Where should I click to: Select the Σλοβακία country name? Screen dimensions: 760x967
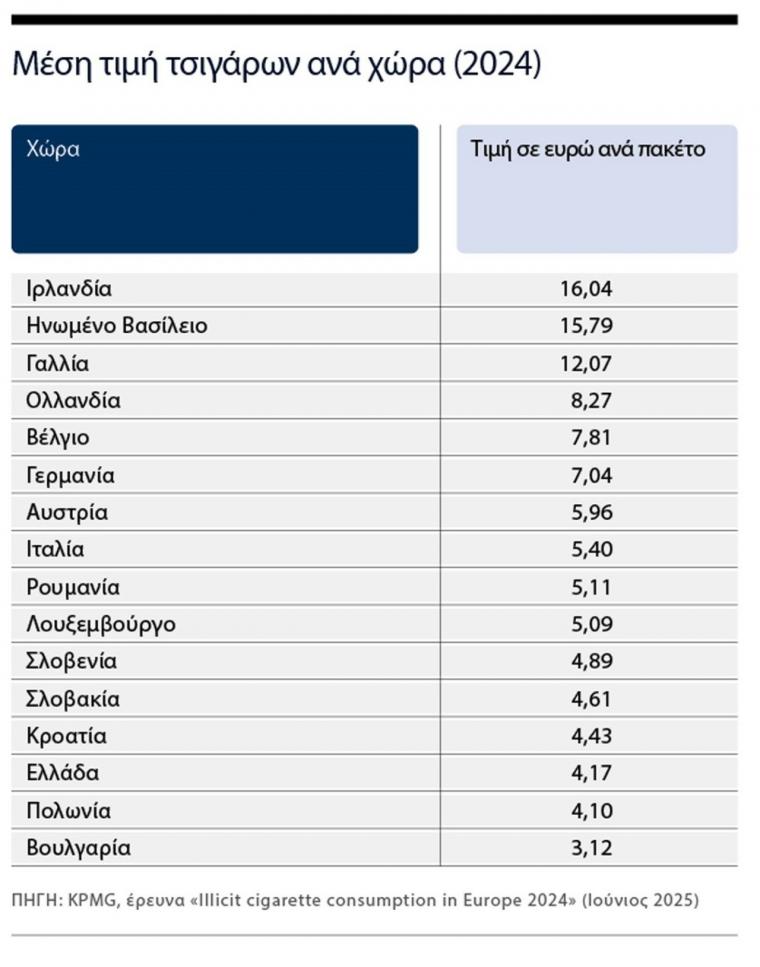(x=73, y=699)
